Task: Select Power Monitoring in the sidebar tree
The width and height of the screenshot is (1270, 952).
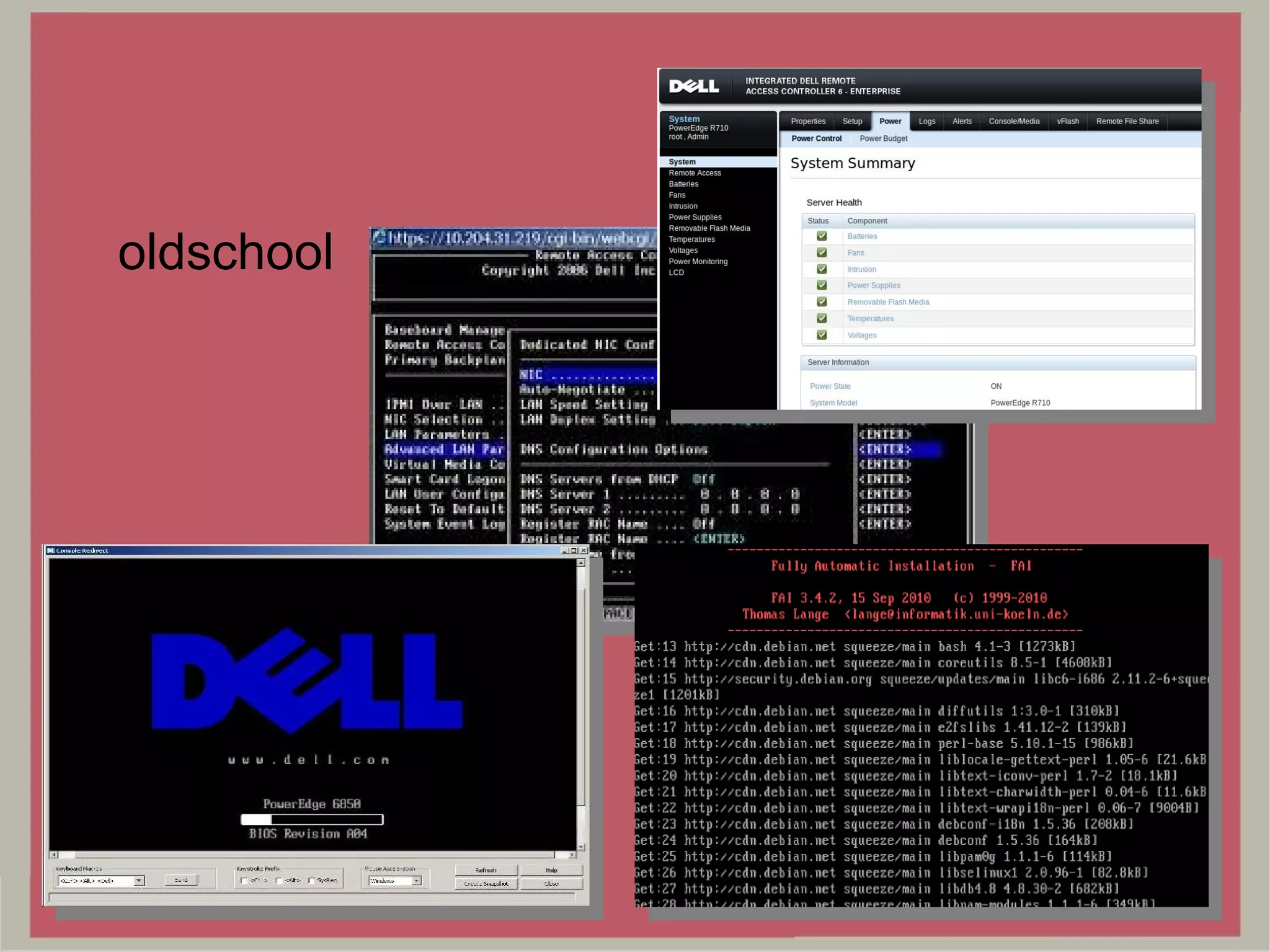Action: pos(698,262)
